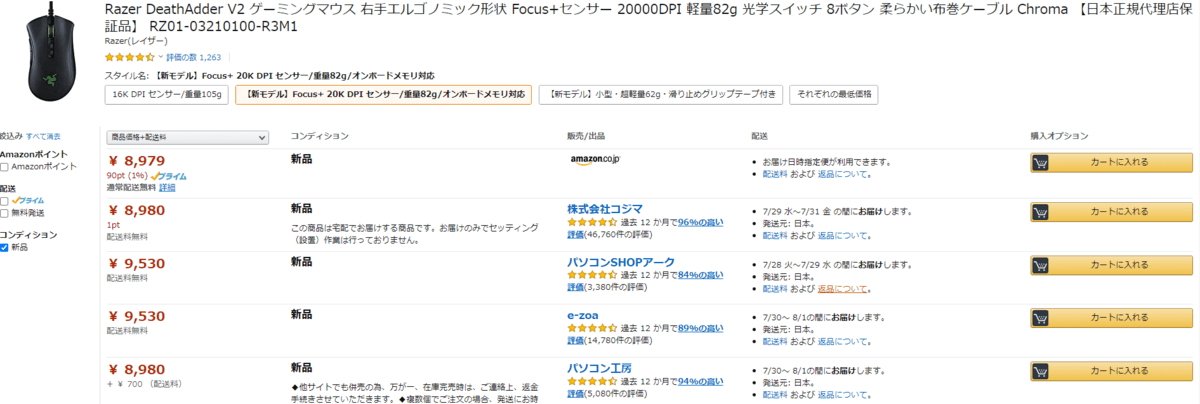Viewport: 1200px width, 404px height.
Task: Enable the Amazonポイント filter checkbox
Action: (x=5, y=166)
